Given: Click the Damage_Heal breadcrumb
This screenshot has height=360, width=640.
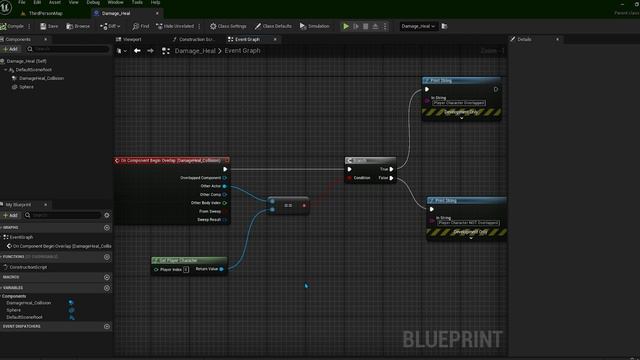Looking at the screenshot, I should (x=195, y=51).
